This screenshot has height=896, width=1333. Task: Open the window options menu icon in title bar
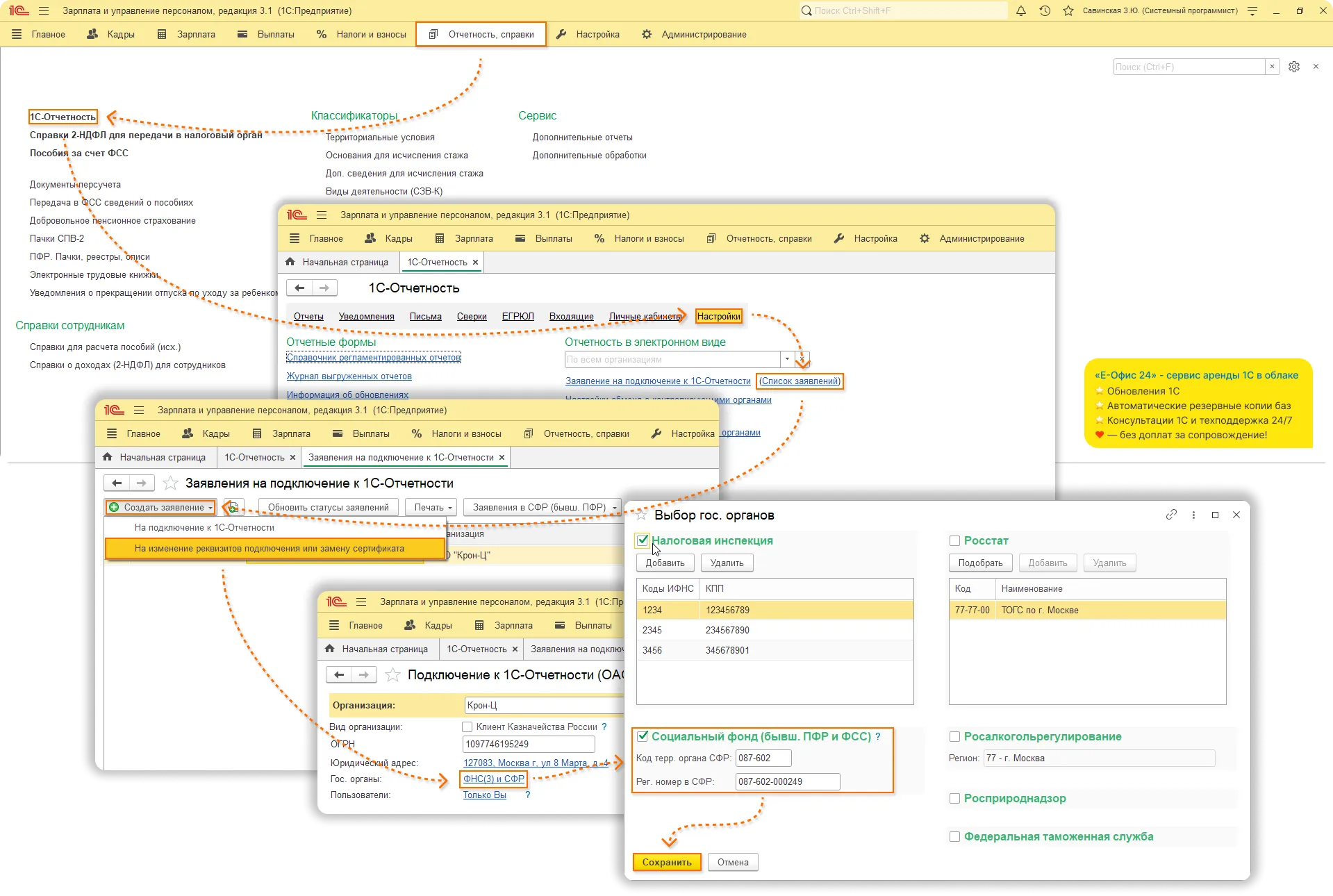(x=1252, y=10)
